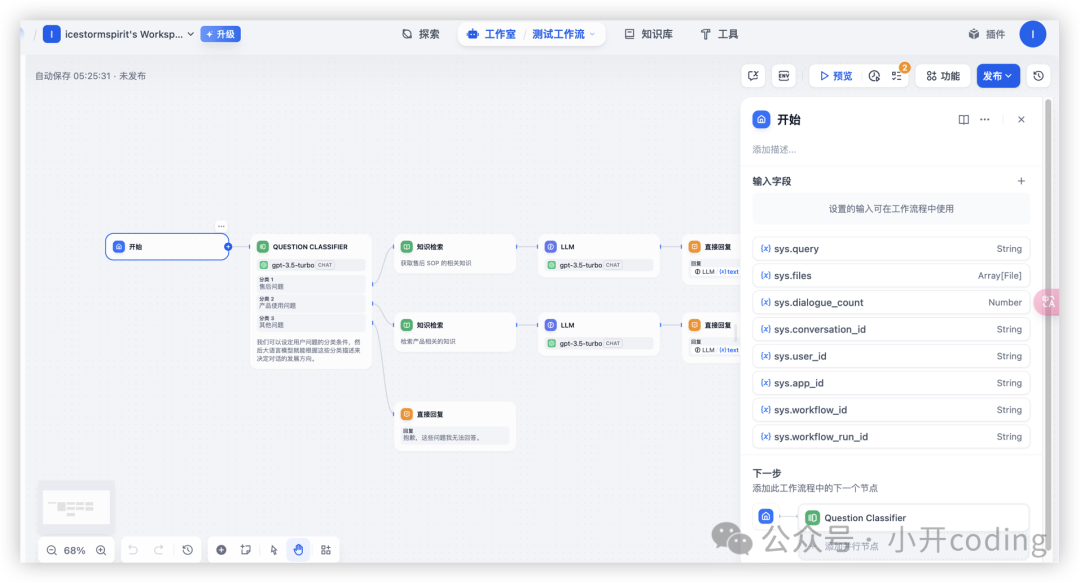Select sys.user_id variable row
This screenshot has width=1080, height=583.
point(891,356)
